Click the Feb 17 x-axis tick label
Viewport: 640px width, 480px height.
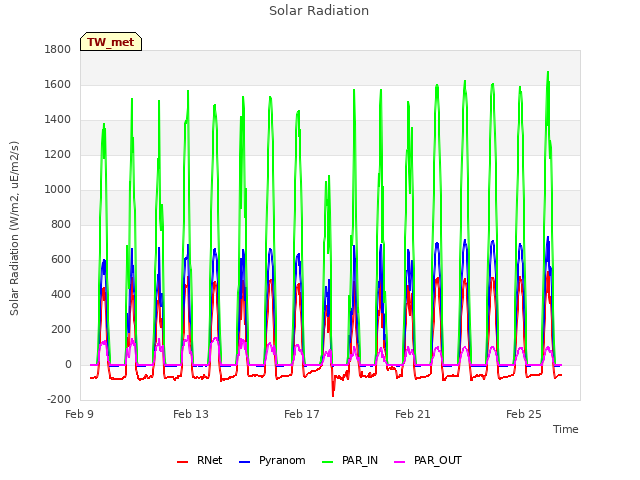tap(302, 414)
